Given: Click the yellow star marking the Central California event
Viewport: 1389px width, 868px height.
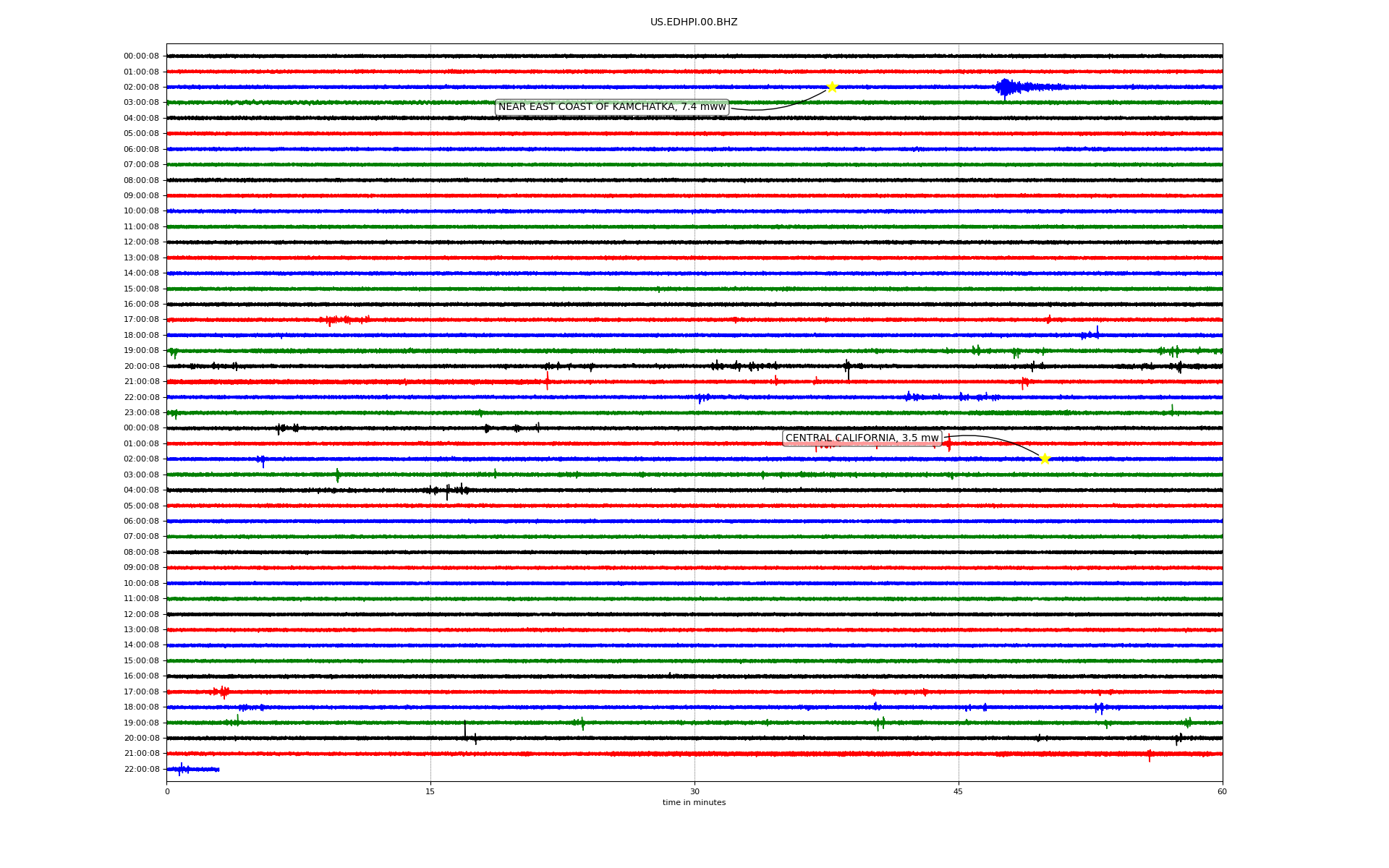Looking at the screenshot, I should [x=1044, y=459].
